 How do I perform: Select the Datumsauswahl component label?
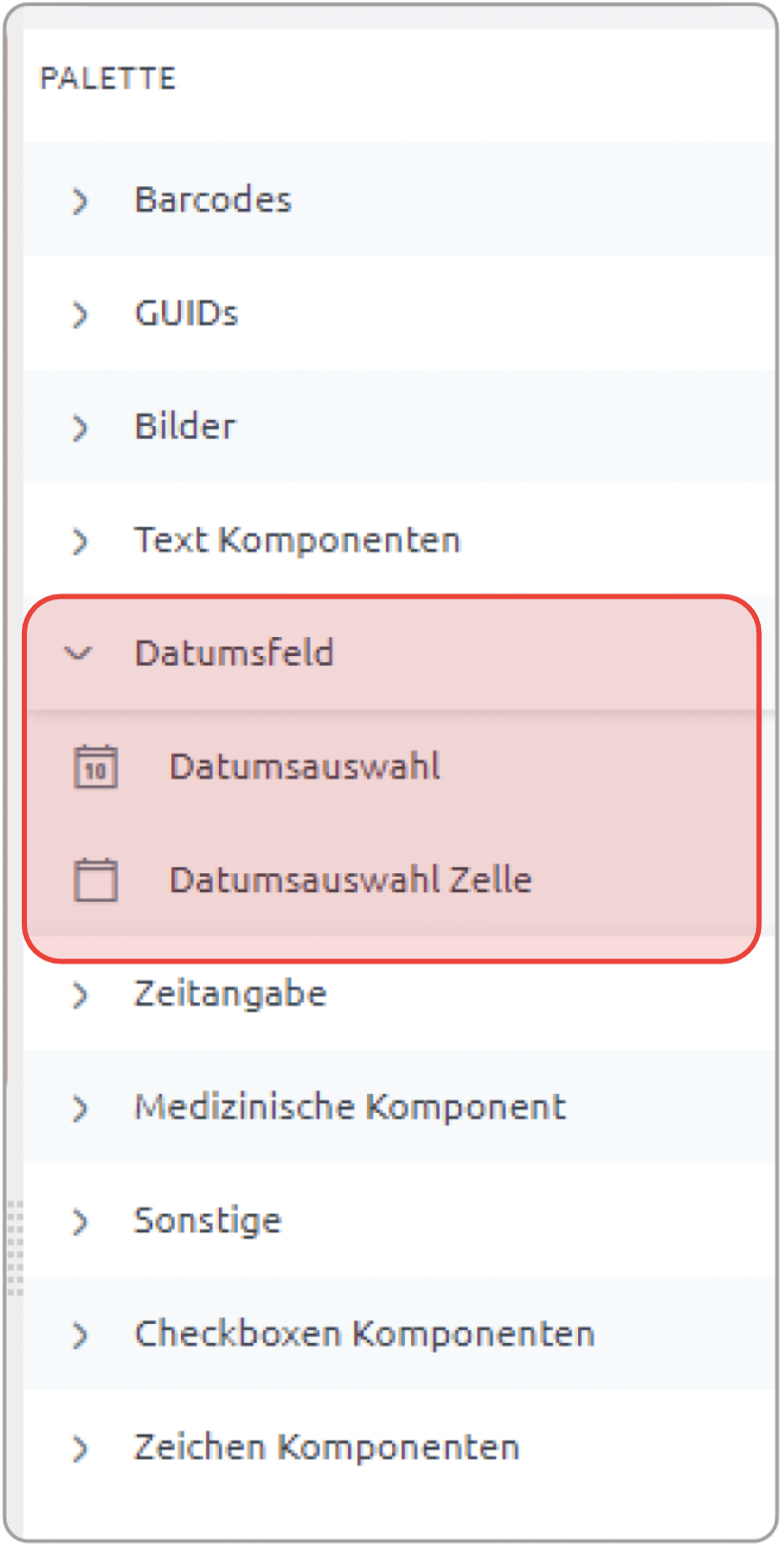304,767
